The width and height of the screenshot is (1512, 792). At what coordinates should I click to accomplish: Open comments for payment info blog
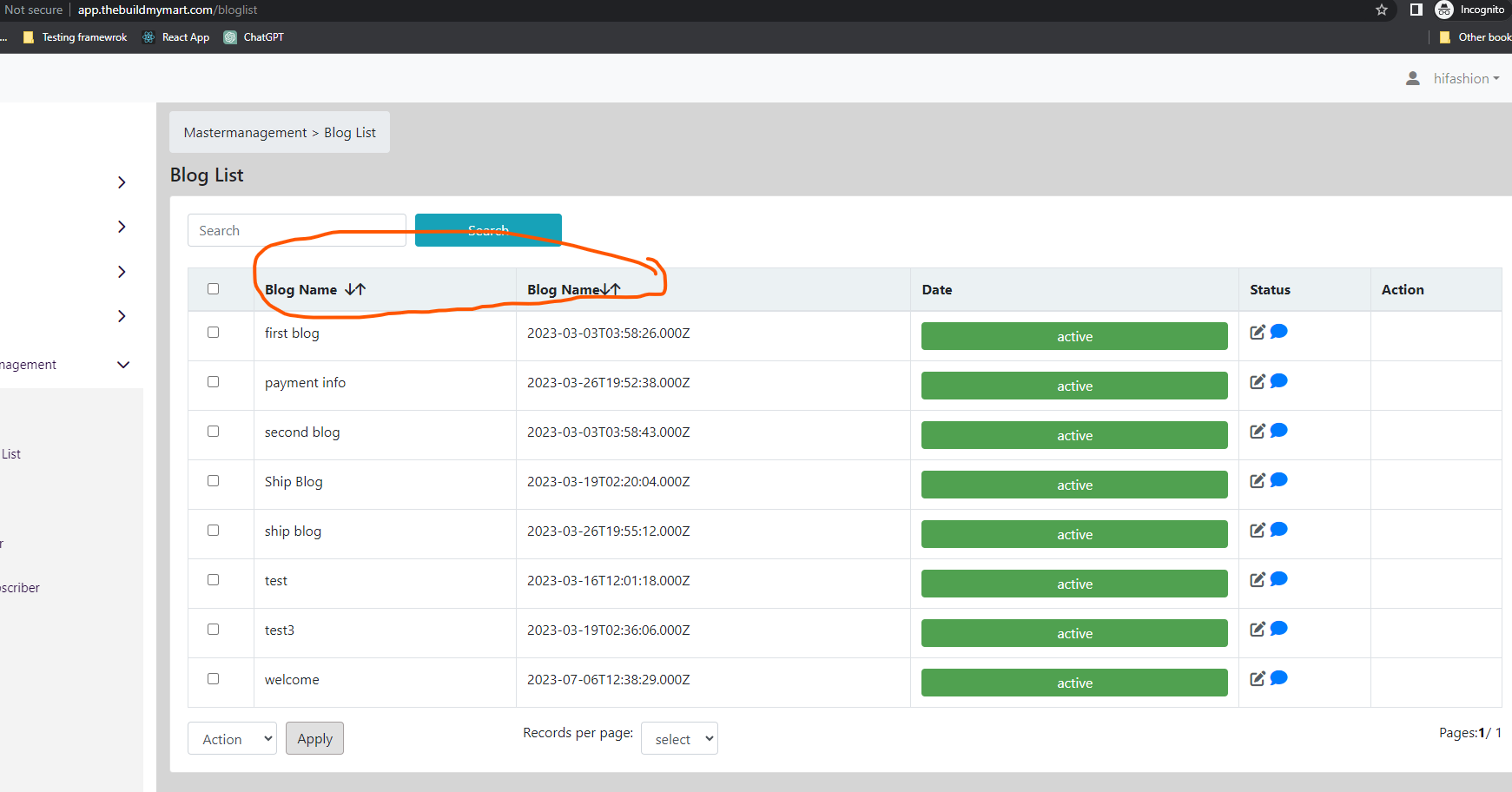[x=1279, y=381]
